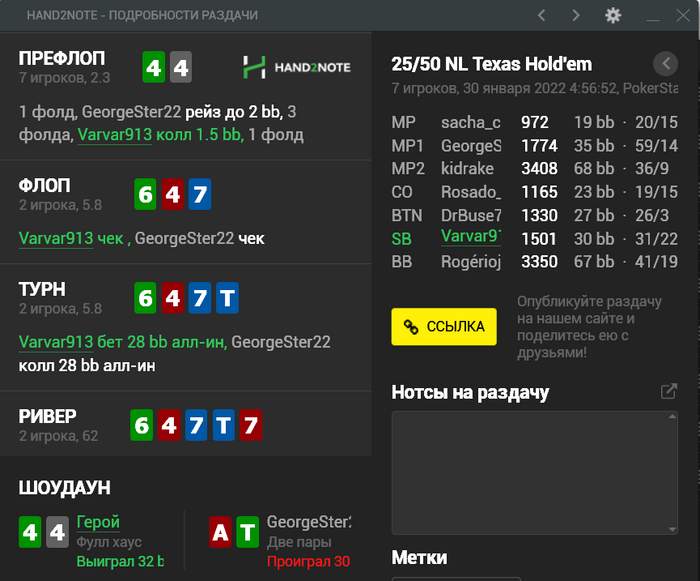Click GeorgeSter22 name in turn action
700x581 pixels.
click(x=281, y=342)
